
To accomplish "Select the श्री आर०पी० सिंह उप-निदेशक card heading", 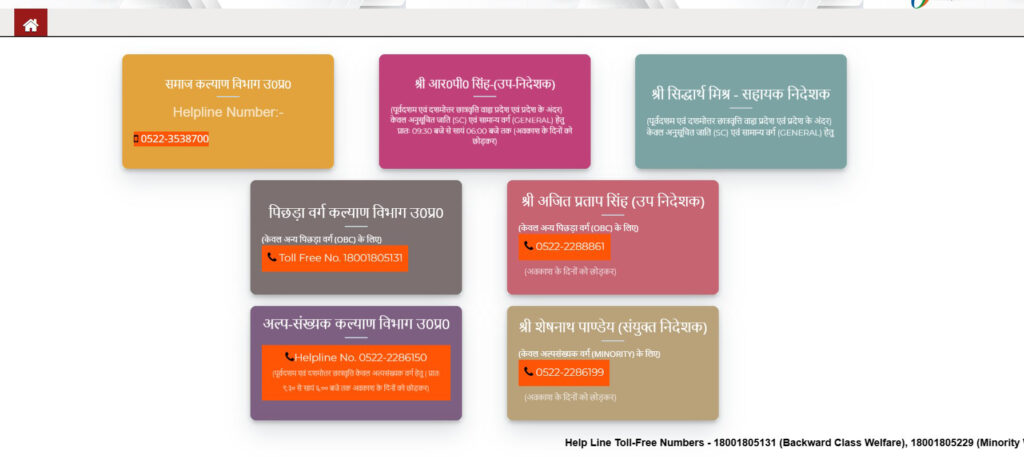I will tap(484, 83).
